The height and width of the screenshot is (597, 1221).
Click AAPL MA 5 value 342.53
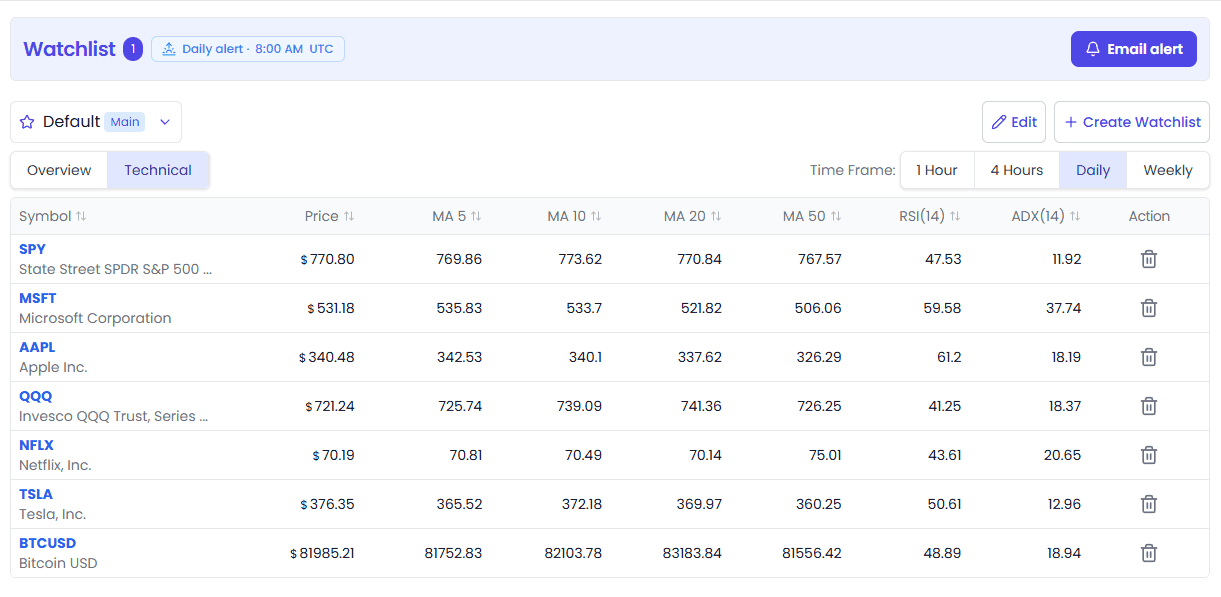(459, 357)
